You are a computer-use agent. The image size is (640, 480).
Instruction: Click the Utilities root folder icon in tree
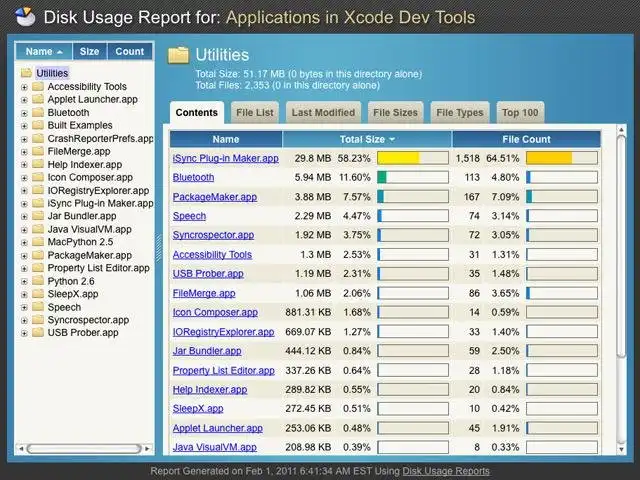(26, 73)
